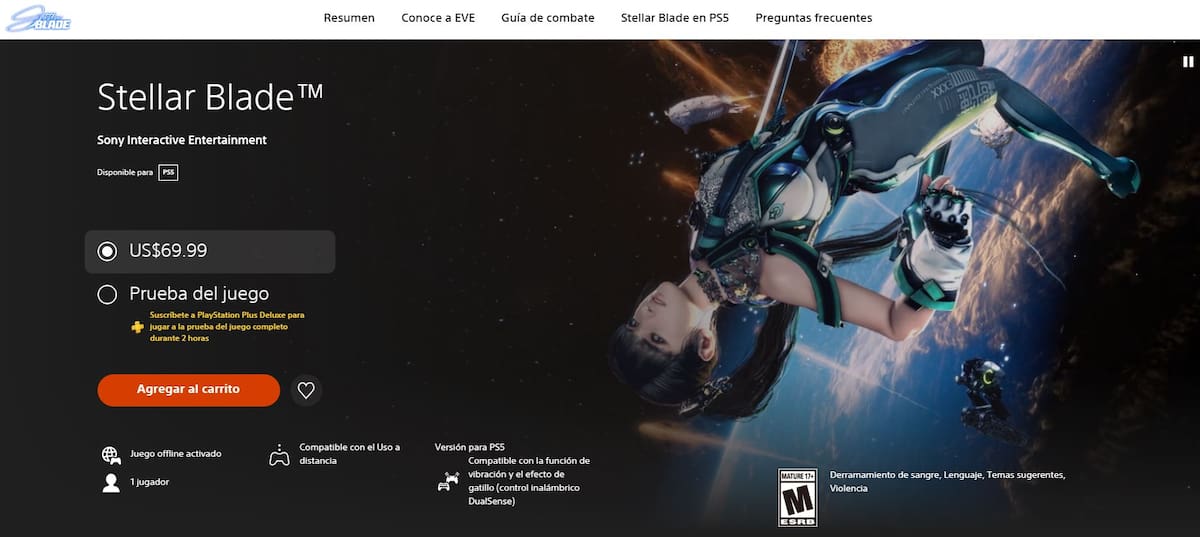Open the Resumen section
This screenshot has width=1200, height=537.
point(349,18)
